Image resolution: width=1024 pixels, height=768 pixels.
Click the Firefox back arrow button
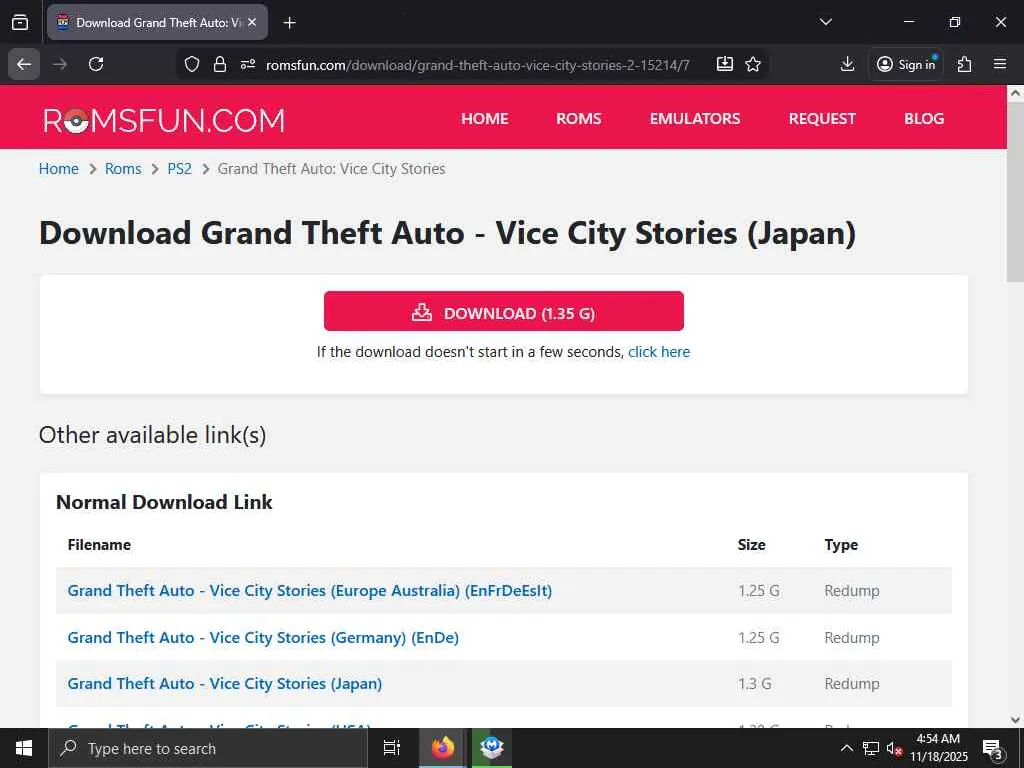pyautogui.click(x=24, y=64)
